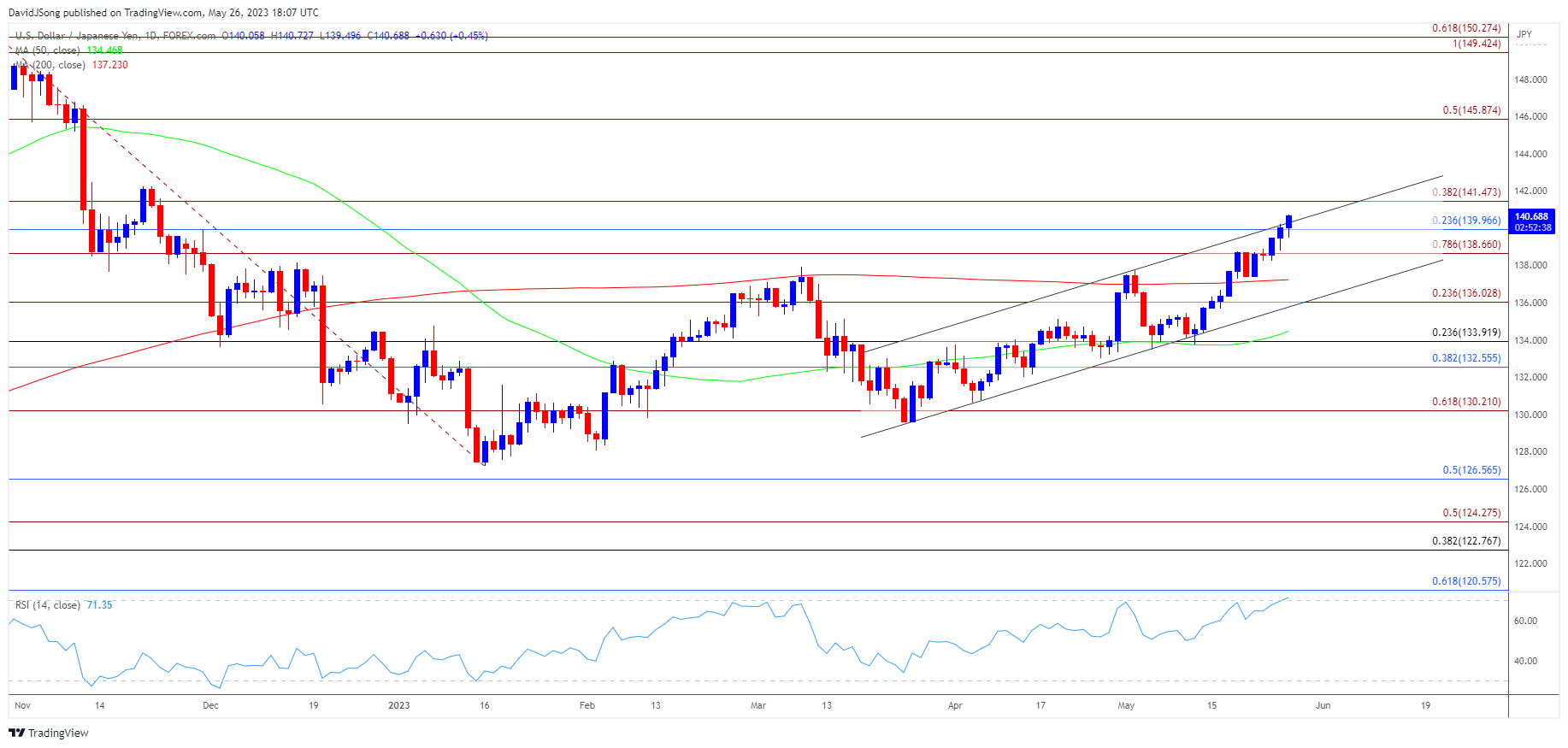Click the JPY currency label on price axis

[1524, 34]
